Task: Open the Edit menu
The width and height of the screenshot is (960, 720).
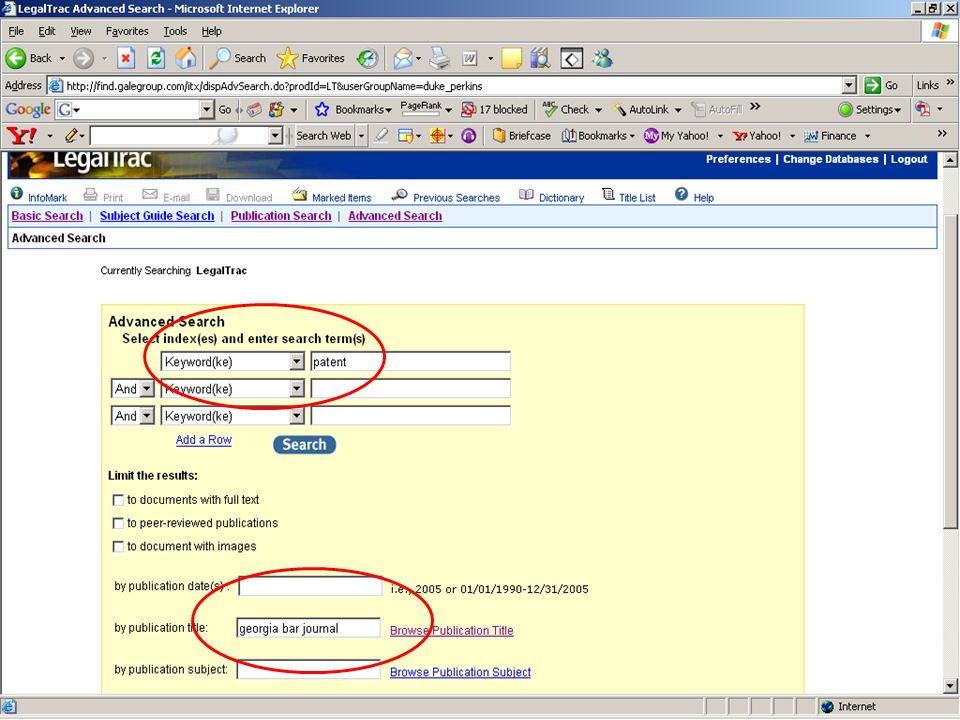Action: pos(47,31)
